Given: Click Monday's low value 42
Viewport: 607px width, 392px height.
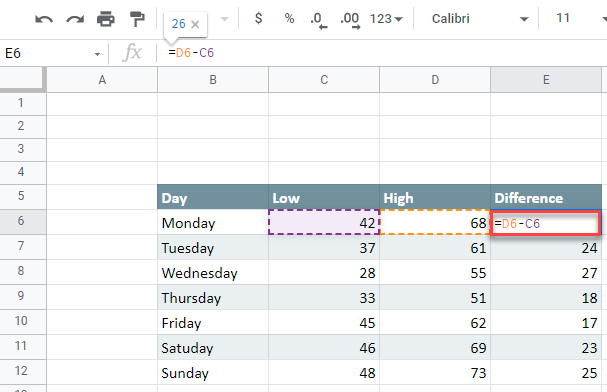Looking at the screenshot, I should pos(324,223).
